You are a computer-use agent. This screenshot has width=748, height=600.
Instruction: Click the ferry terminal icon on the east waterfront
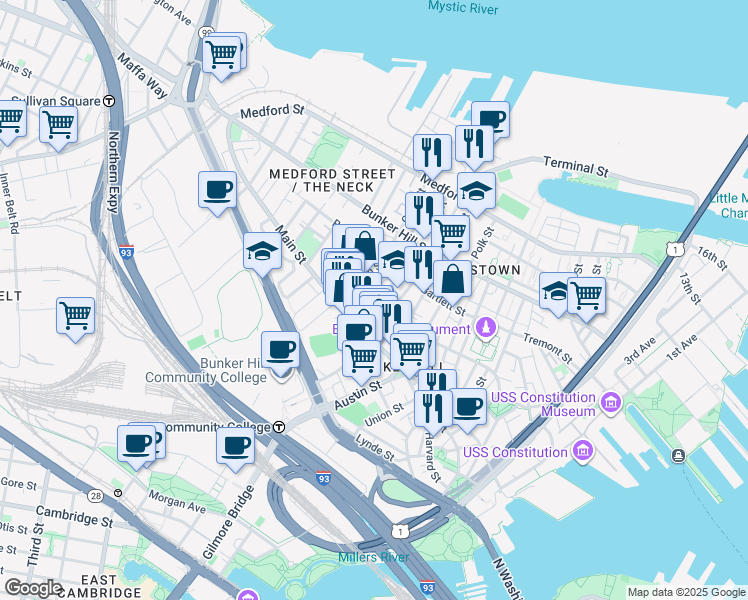tap(678, 455)
